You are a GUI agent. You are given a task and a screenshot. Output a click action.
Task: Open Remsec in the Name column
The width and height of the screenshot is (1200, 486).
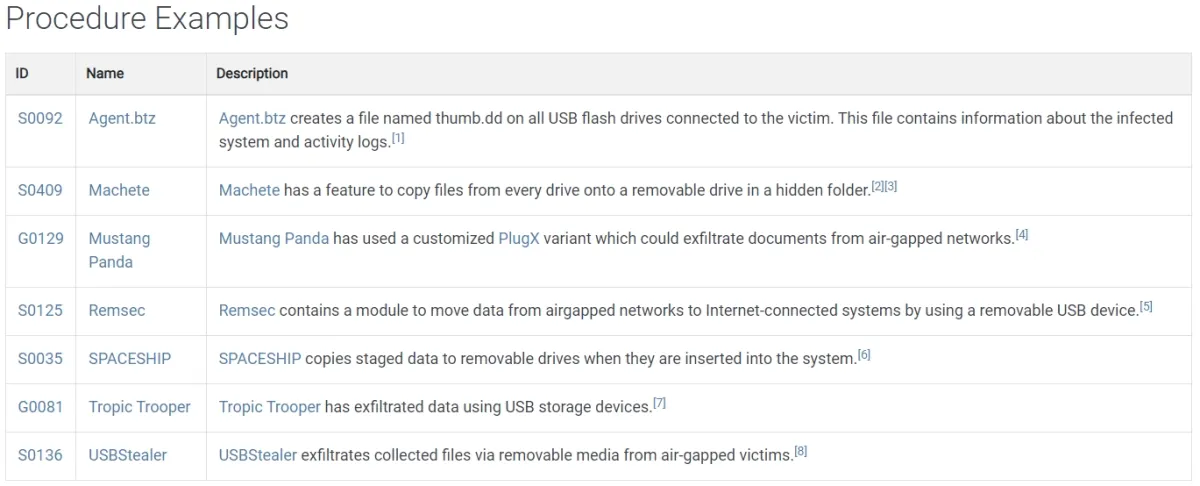point(116,311)
